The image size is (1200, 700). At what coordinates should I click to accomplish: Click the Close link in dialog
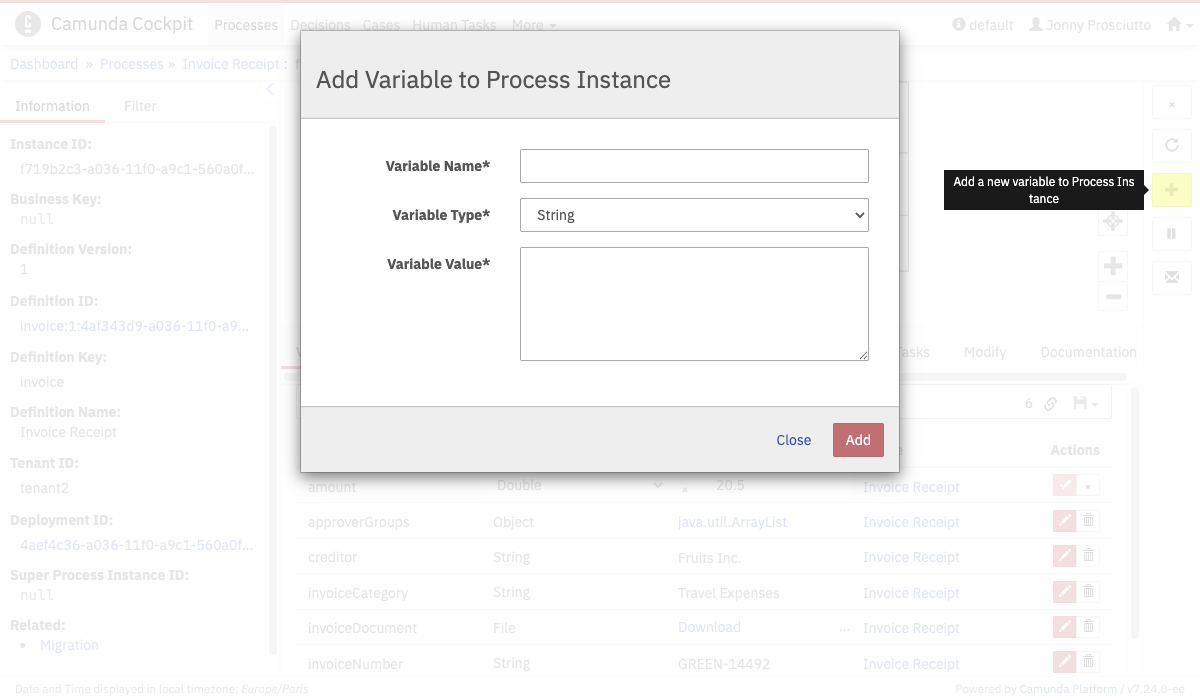pos(793,440)
